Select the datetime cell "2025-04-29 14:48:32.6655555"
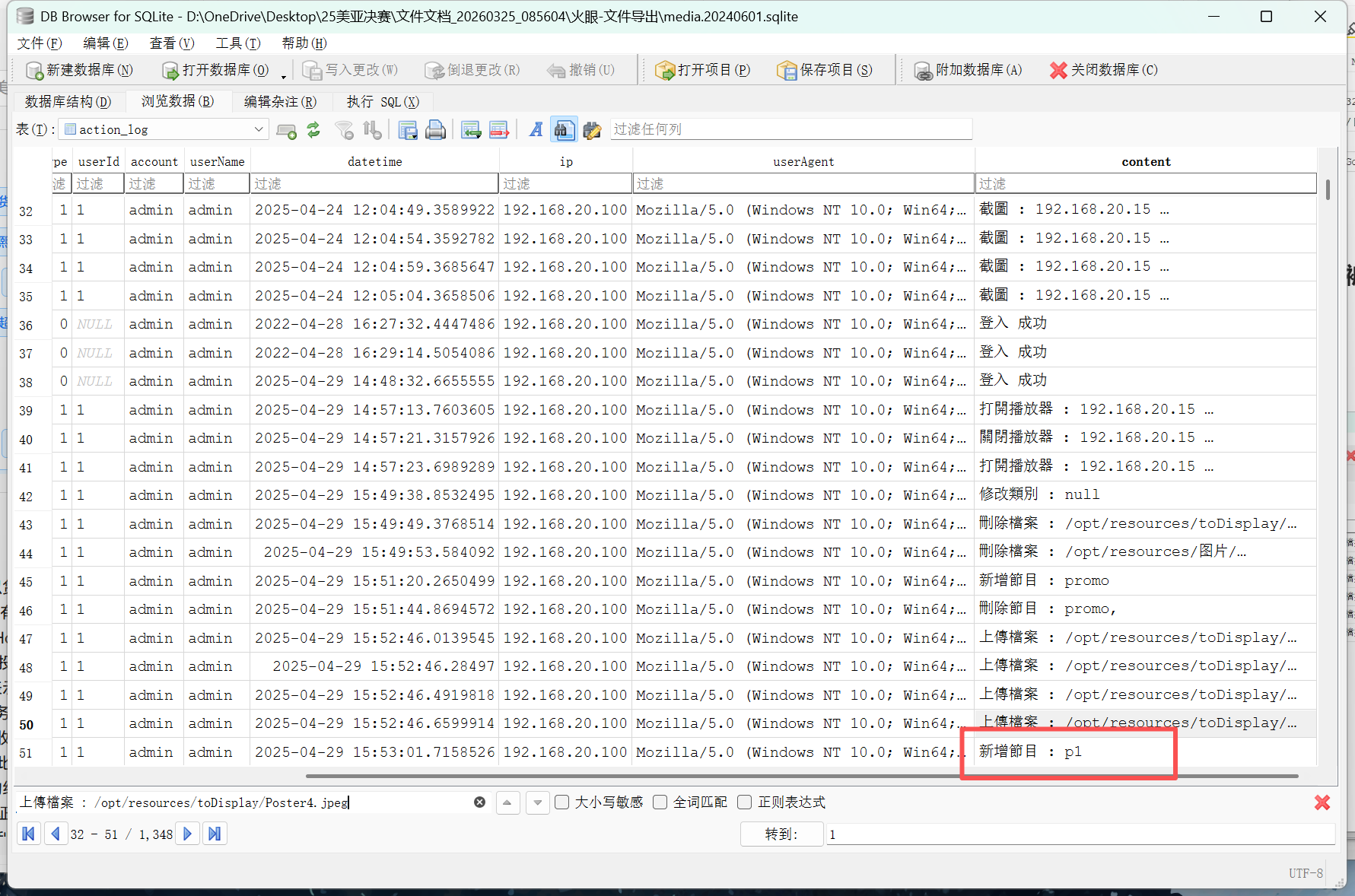This screenshot has height=896, width=1355. [374, 381]
